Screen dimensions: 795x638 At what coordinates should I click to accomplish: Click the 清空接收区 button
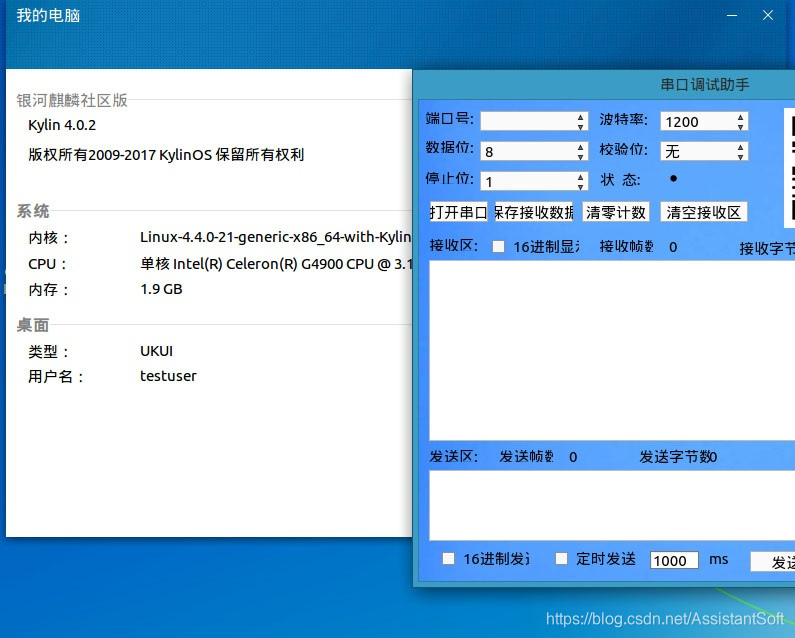tap(704, 212)
